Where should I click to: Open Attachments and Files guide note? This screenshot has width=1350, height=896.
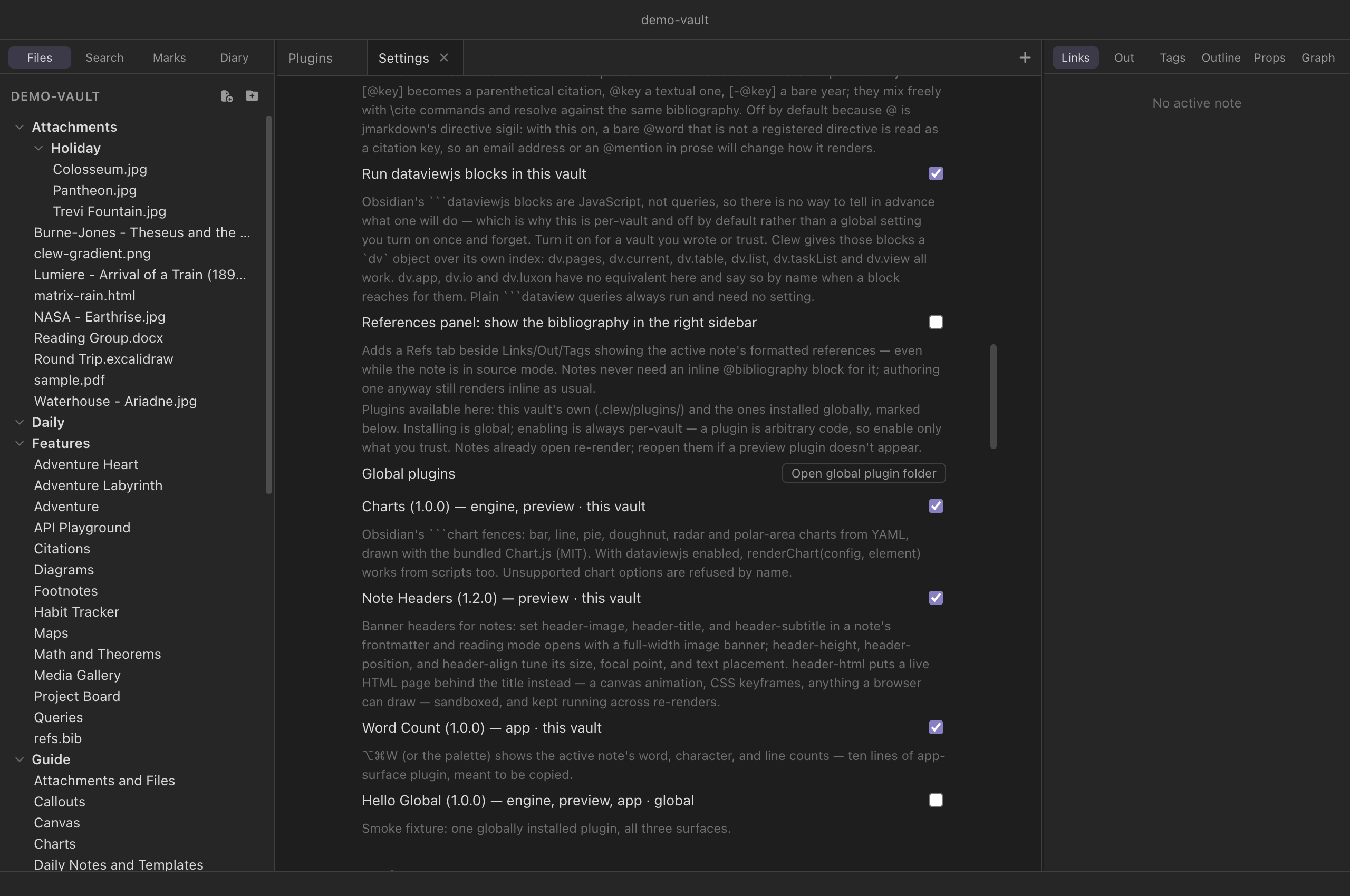point(104,781)
